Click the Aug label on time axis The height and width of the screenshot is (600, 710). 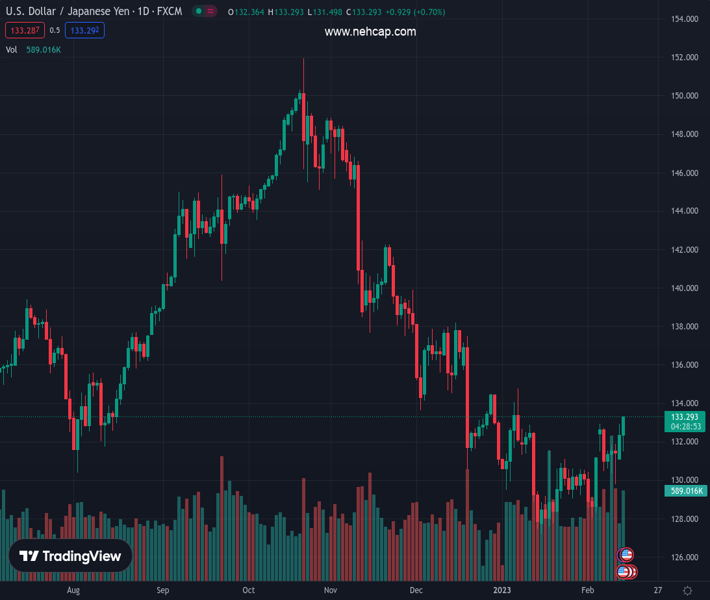tap(73, 590)
